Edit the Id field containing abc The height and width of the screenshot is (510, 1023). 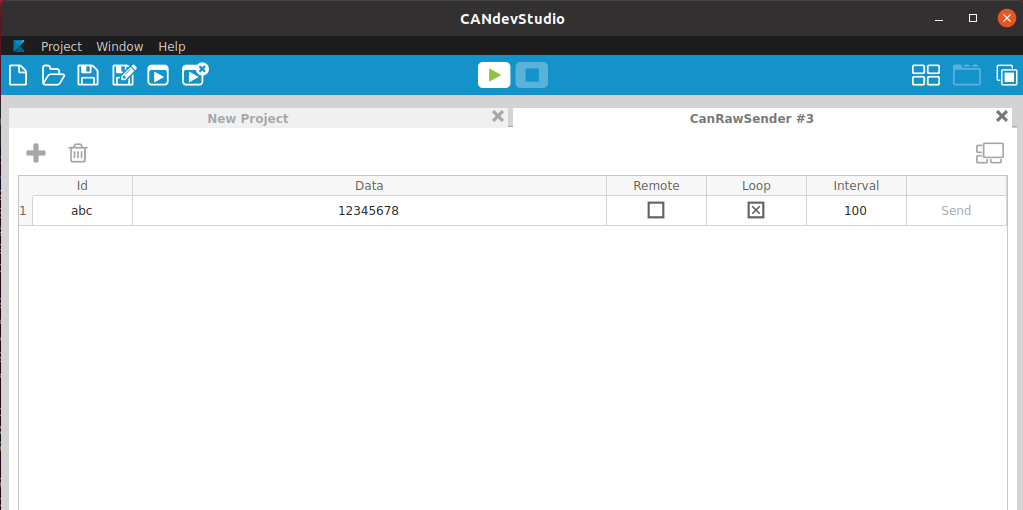[82, 211]
